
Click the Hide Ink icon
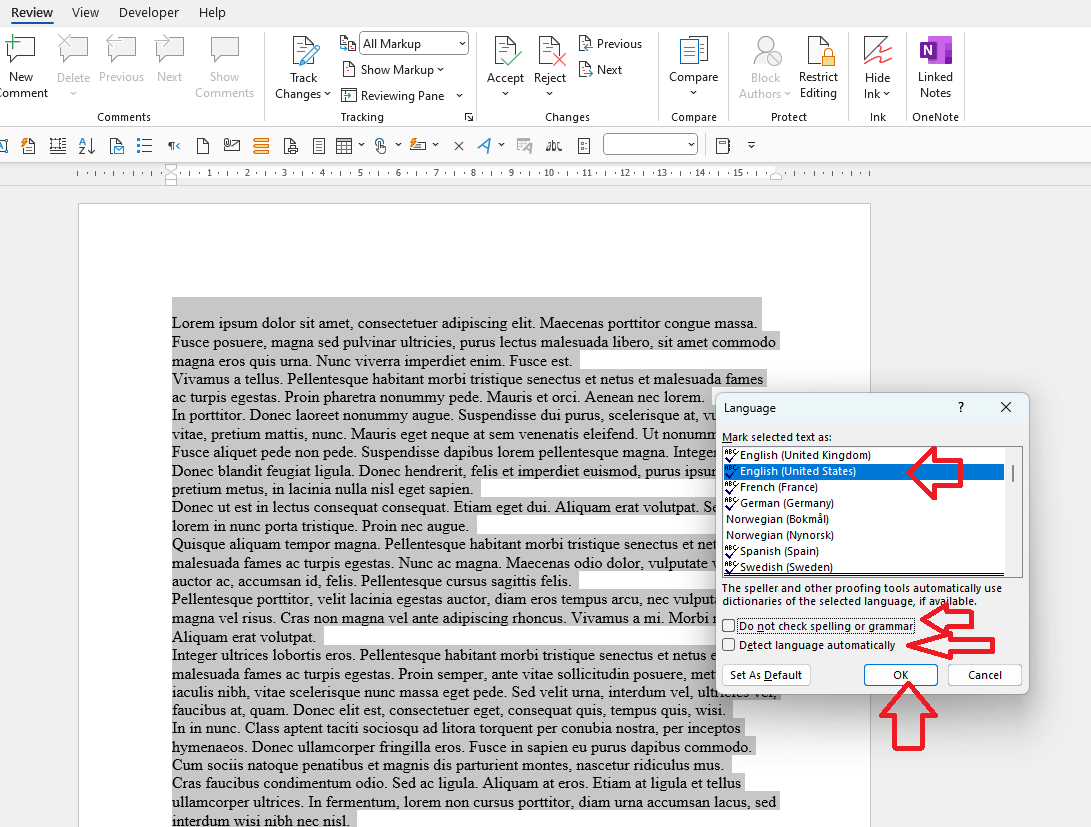877,51
